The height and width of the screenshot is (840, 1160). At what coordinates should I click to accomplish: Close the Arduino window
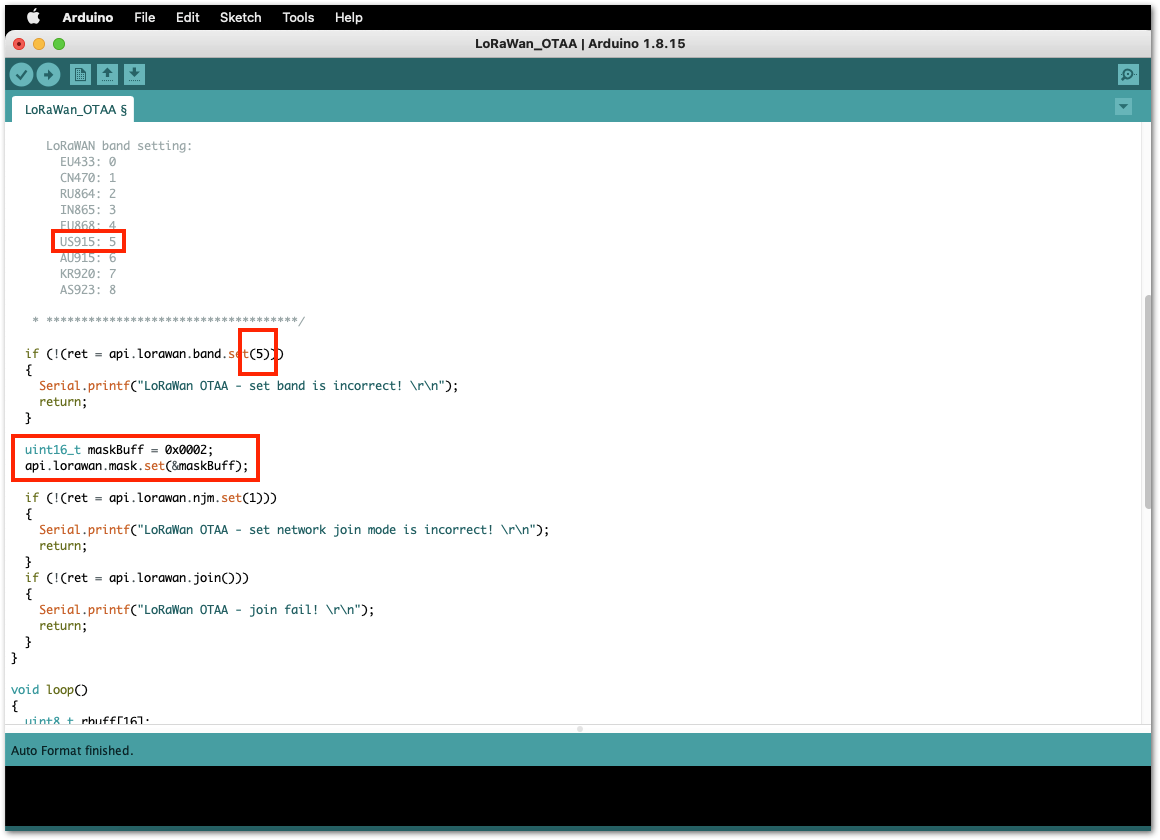point(19,44)
